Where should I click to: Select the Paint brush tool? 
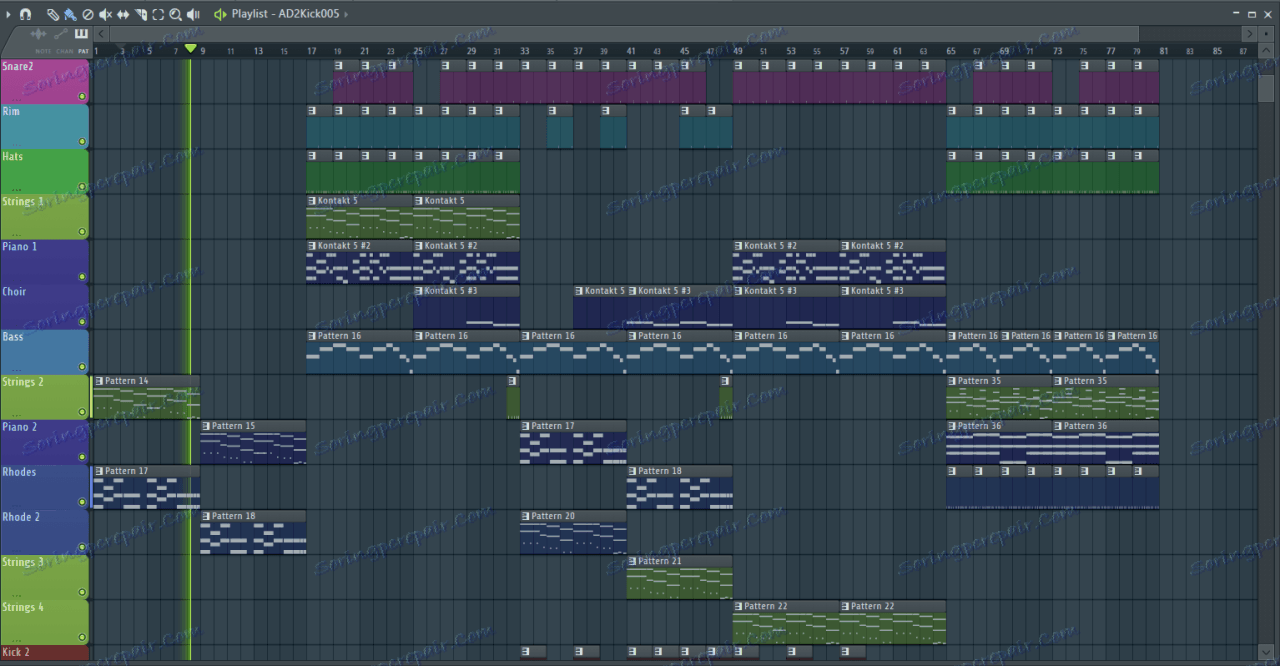tap(70, 14)
